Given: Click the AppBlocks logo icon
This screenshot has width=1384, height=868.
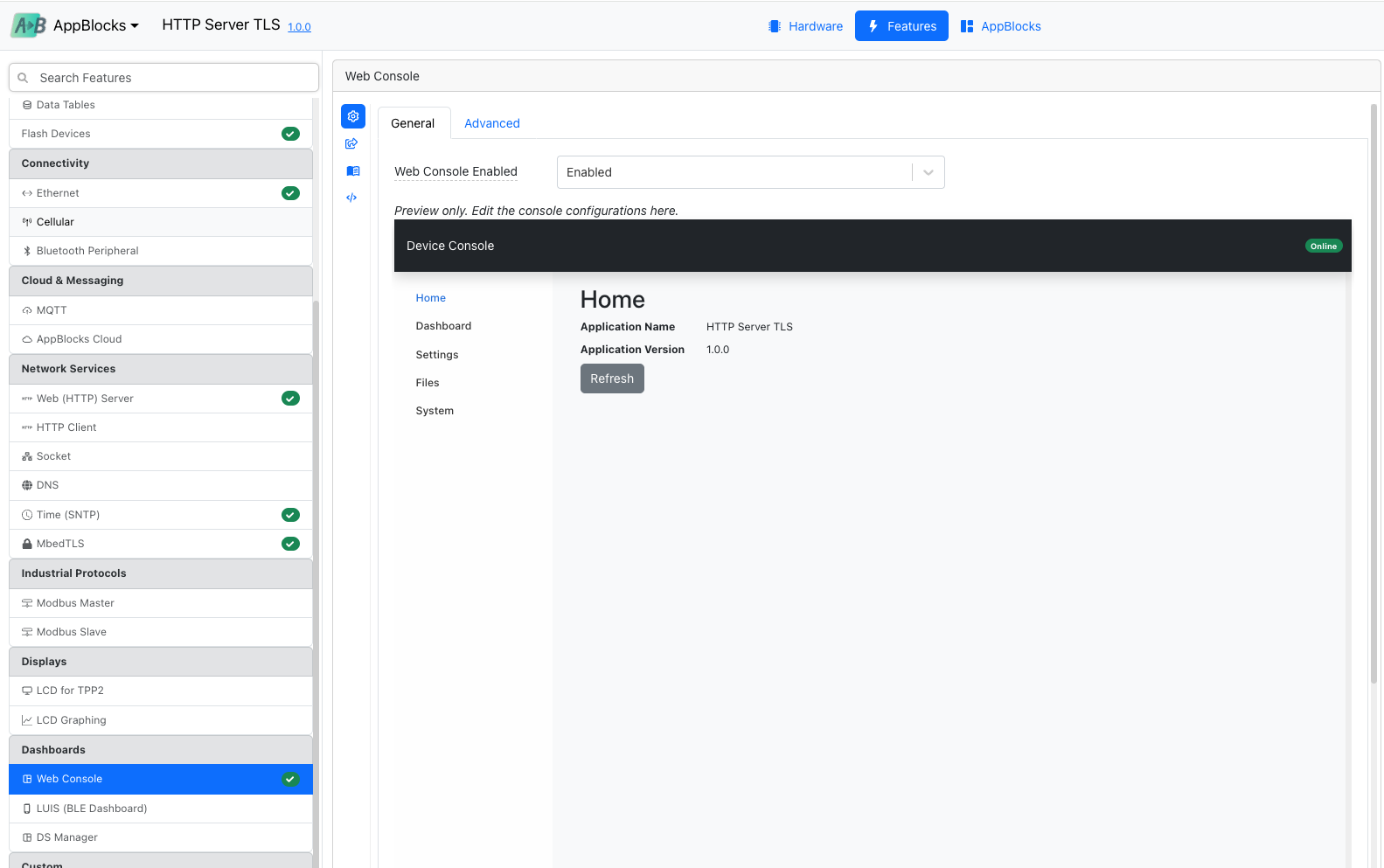Looking at the screenshot, I should (28, 25).
